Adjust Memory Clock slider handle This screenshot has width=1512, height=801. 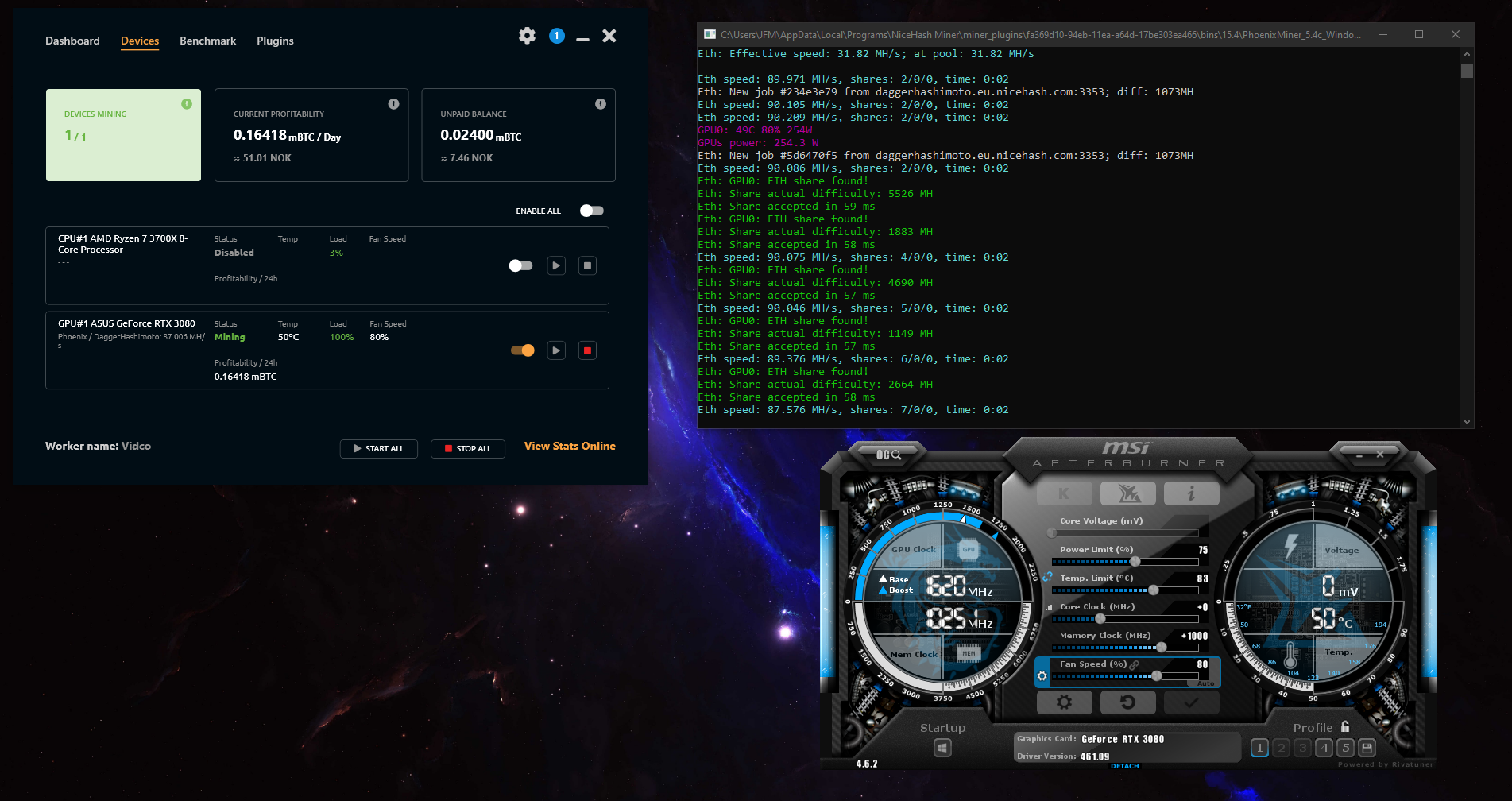[1162, 648]
